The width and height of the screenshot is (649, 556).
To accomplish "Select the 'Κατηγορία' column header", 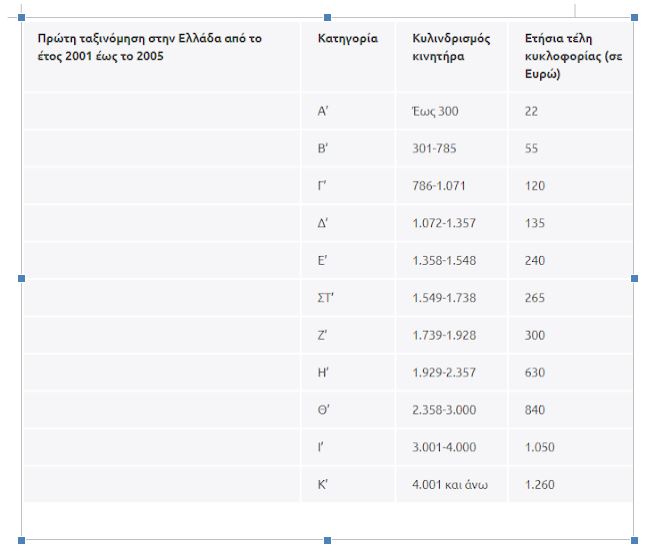I will coord(347,39).
